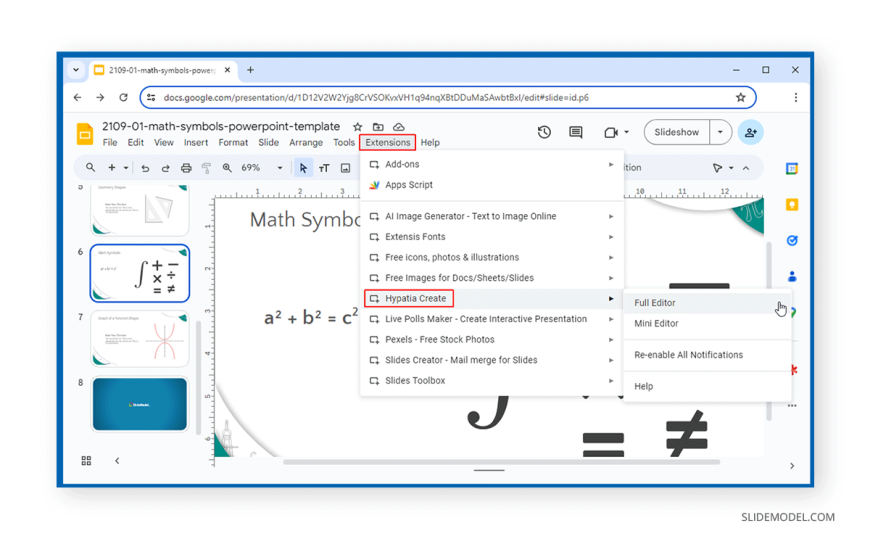The image size is (870, 539).
Task: Redo the last action
Action: (165, 168)
